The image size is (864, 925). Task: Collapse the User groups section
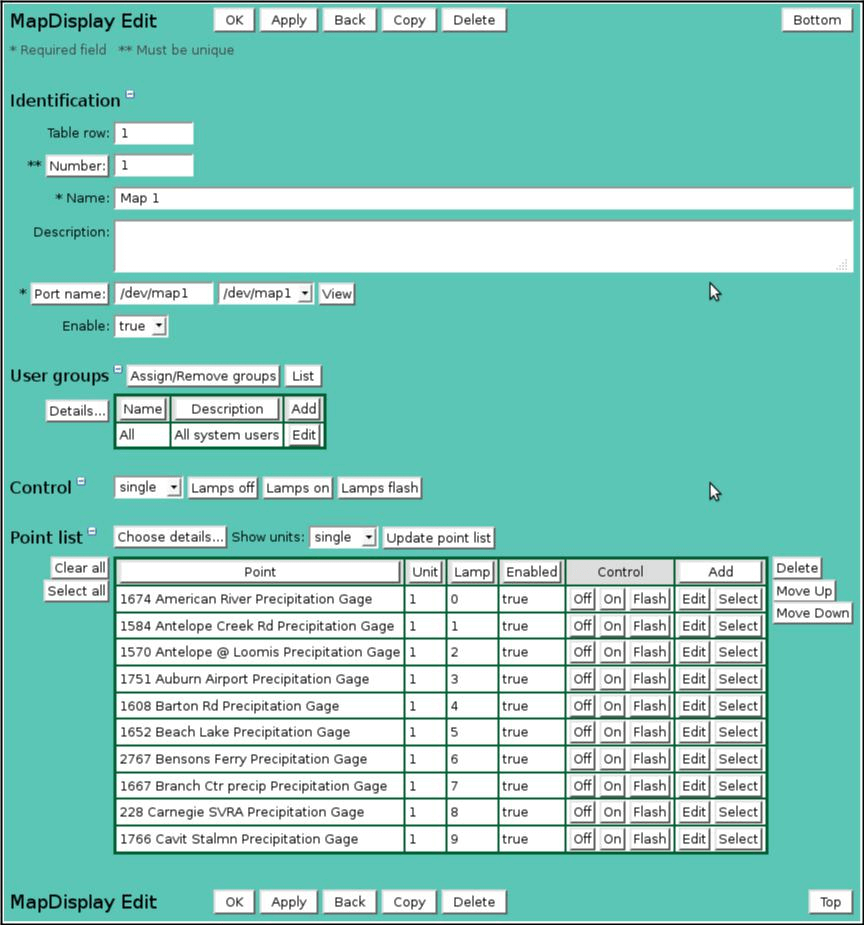click(x=118, y=369)
